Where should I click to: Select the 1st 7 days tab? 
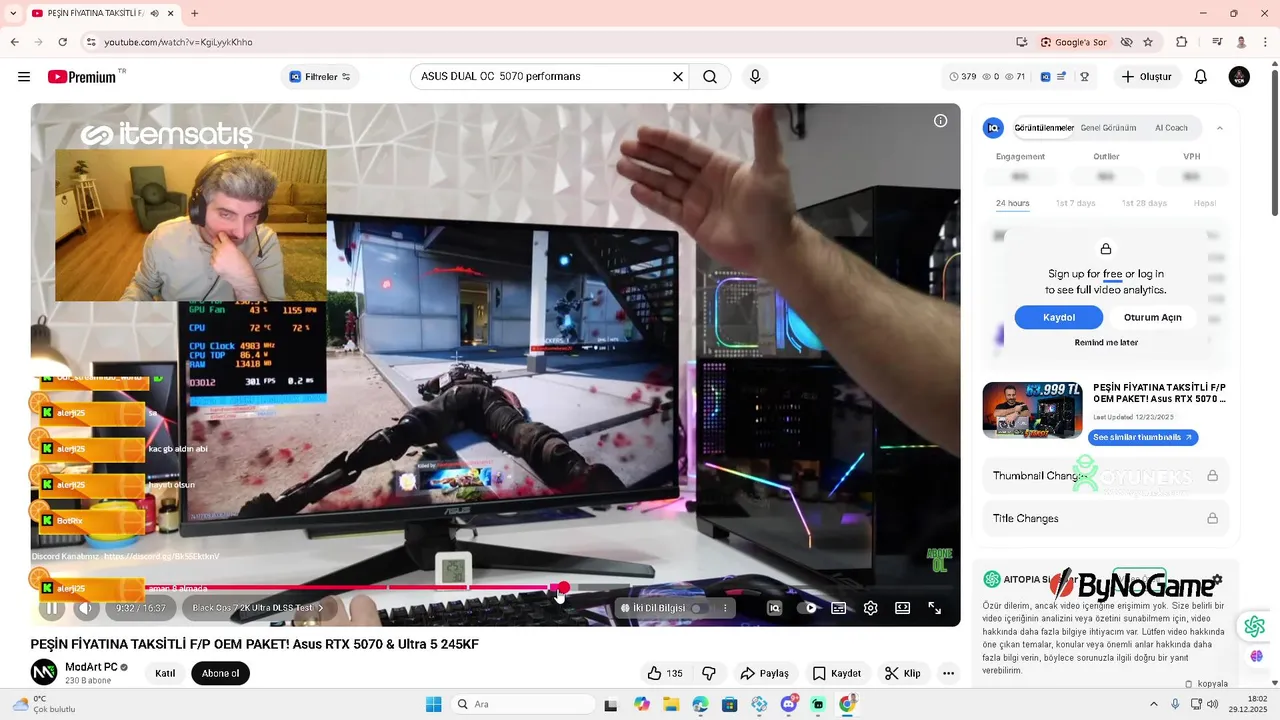[x=1075, y=203]
